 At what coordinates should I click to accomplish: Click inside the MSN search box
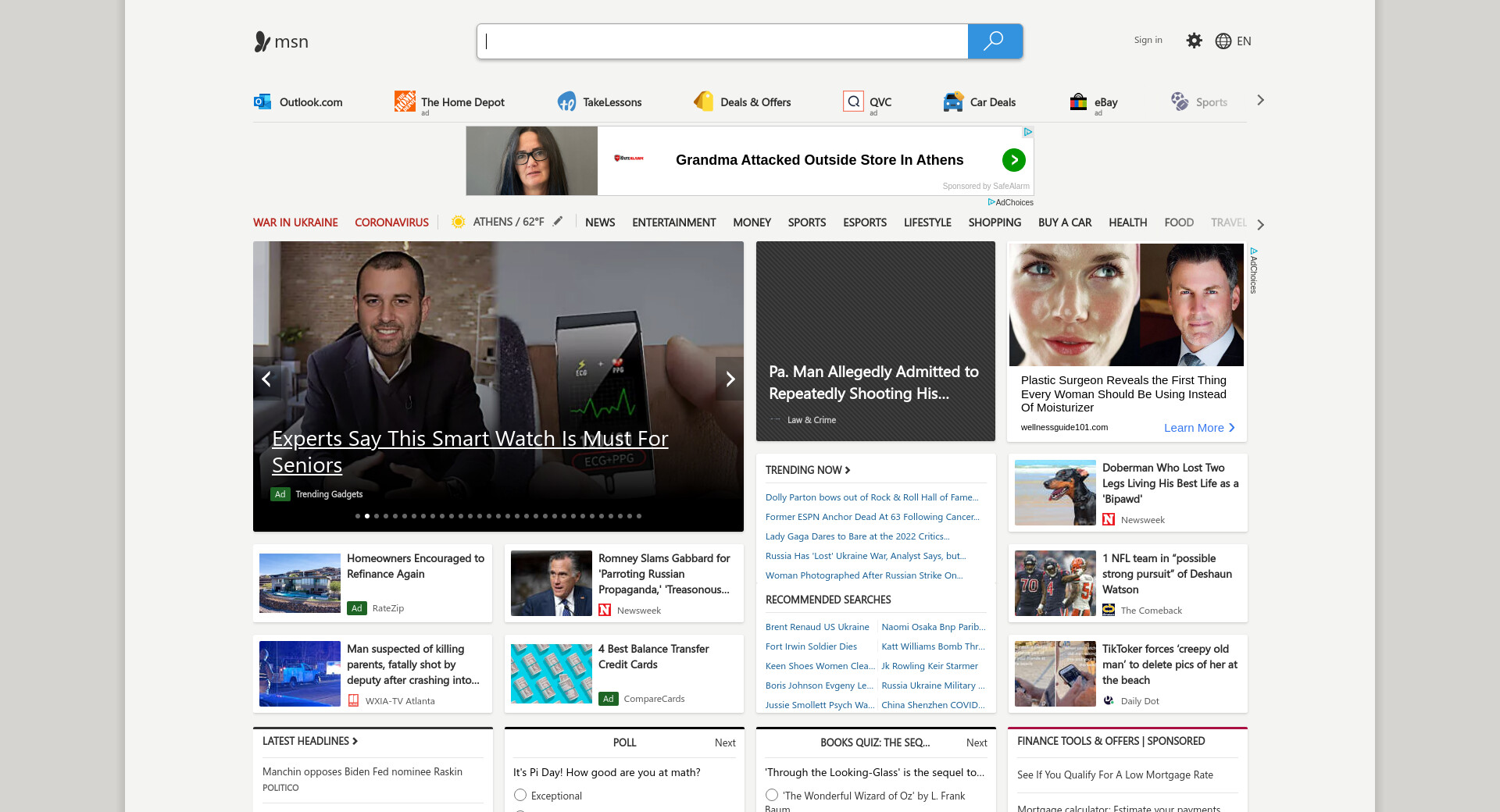(722, 41)
